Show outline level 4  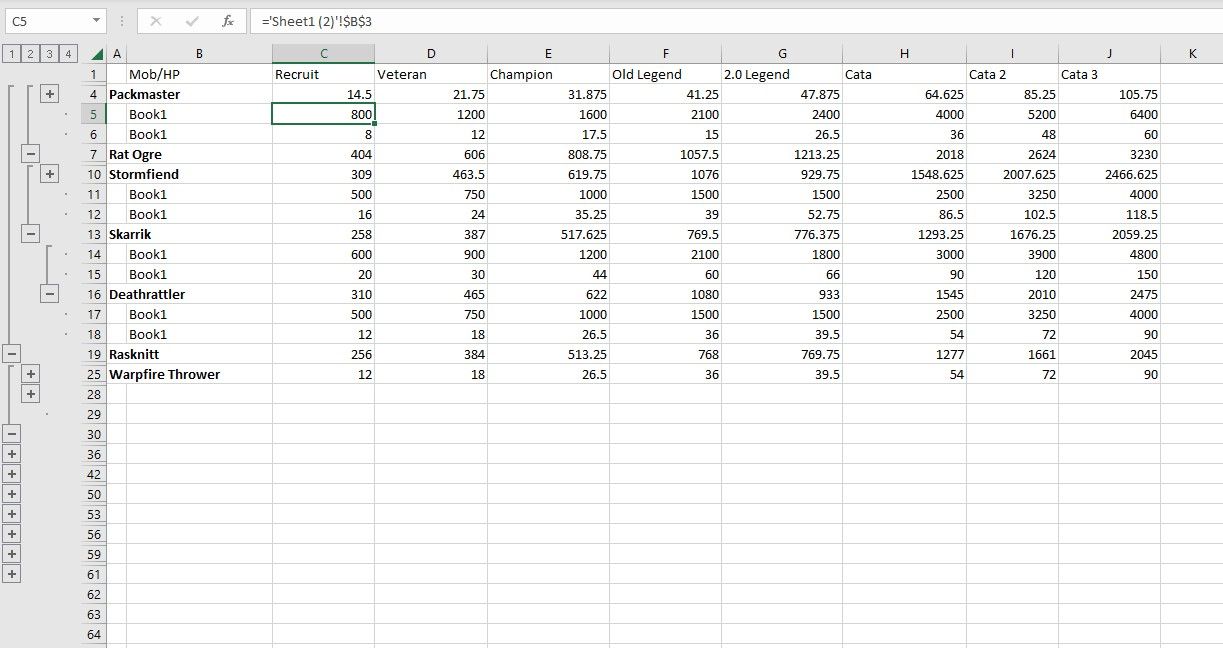tap(68, 54)
